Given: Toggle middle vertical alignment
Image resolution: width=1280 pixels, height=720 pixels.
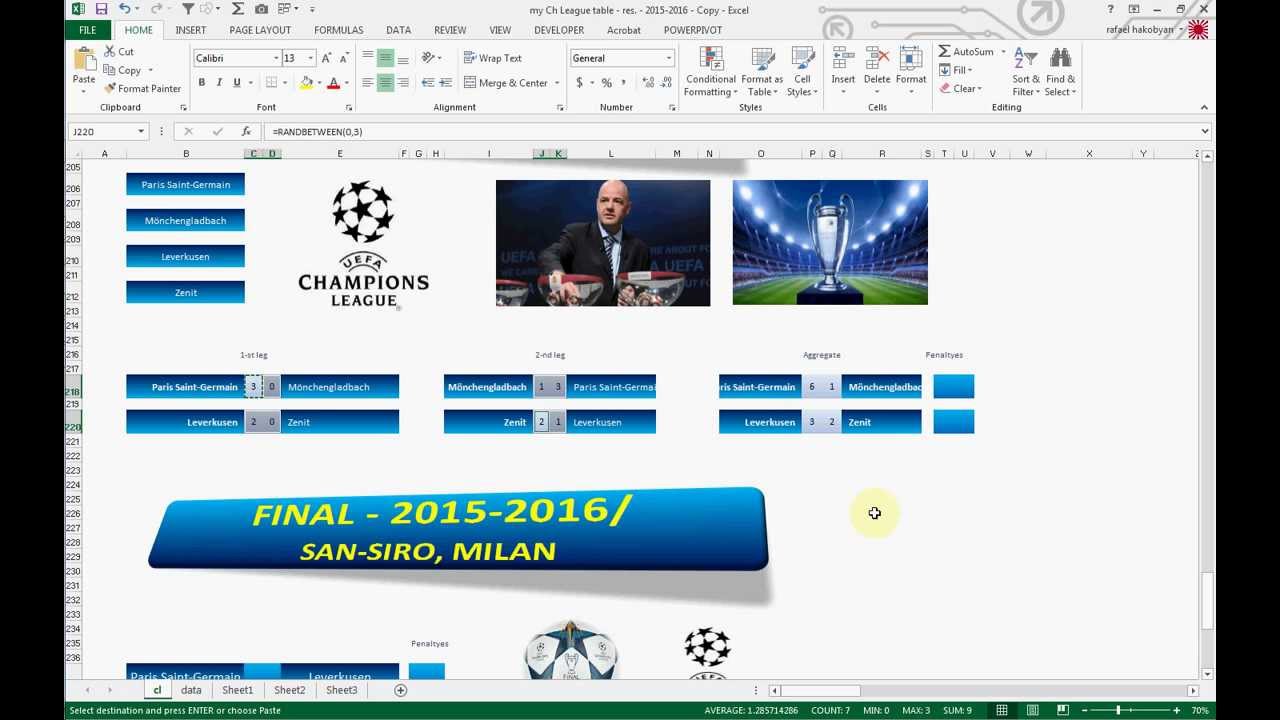Looking at the screenshot, I should coord(385,58).
